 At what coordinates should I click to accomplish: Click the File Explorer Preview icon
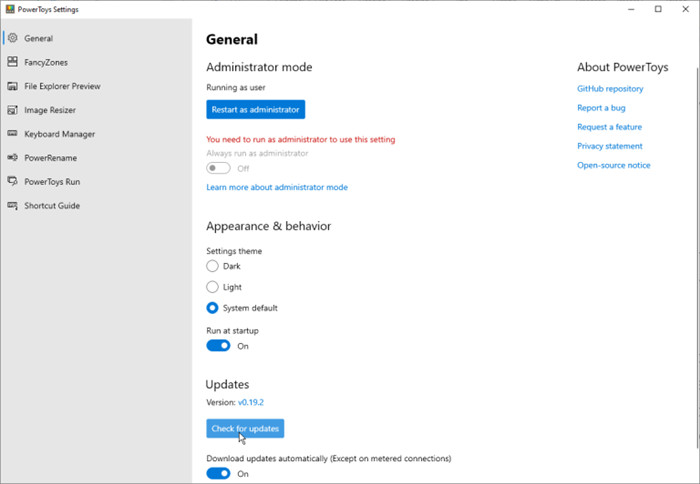click(x=12, y=86)
